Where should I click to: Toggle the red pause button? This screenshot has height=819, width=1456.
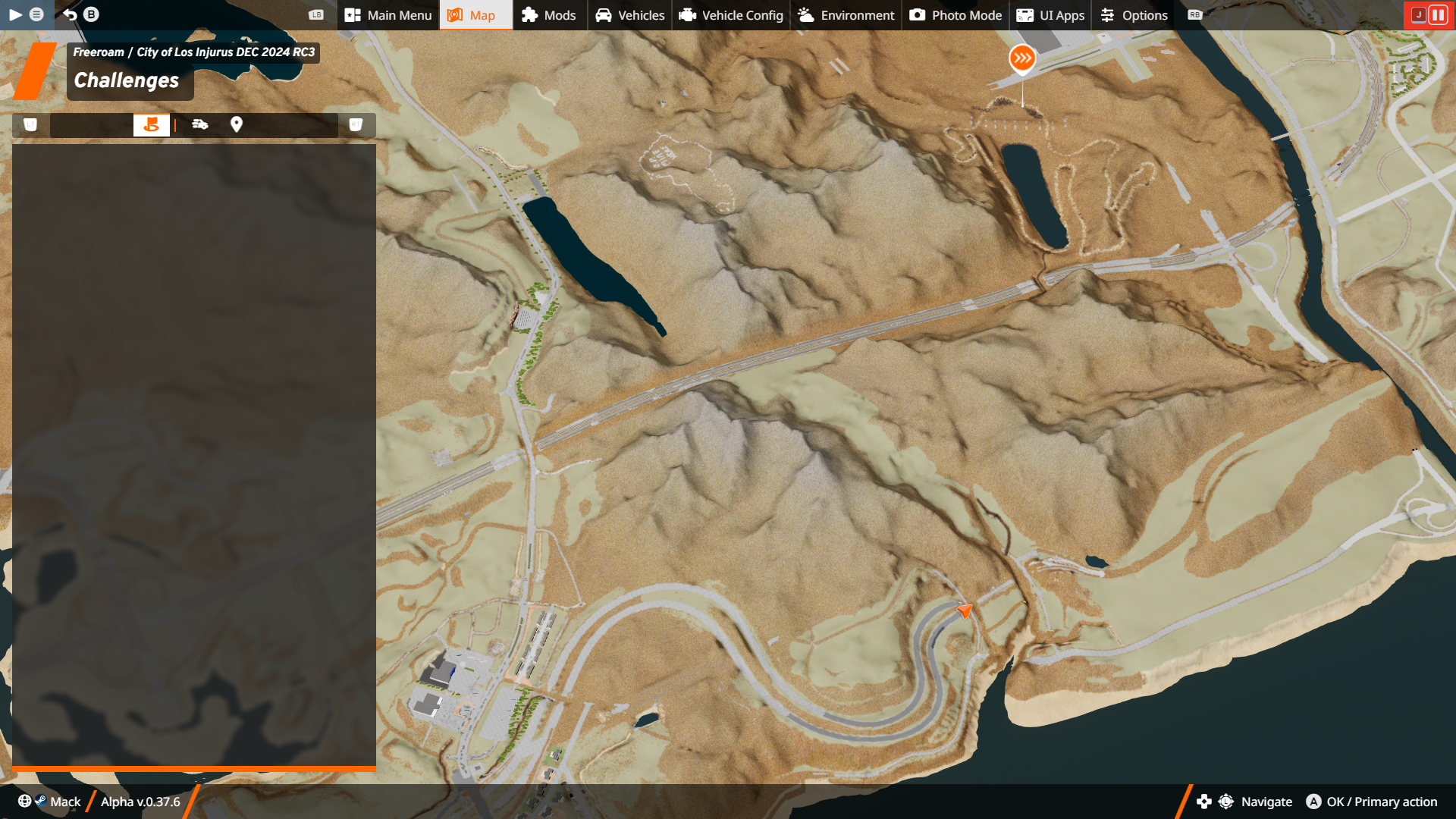click(x=1438, y=14)
